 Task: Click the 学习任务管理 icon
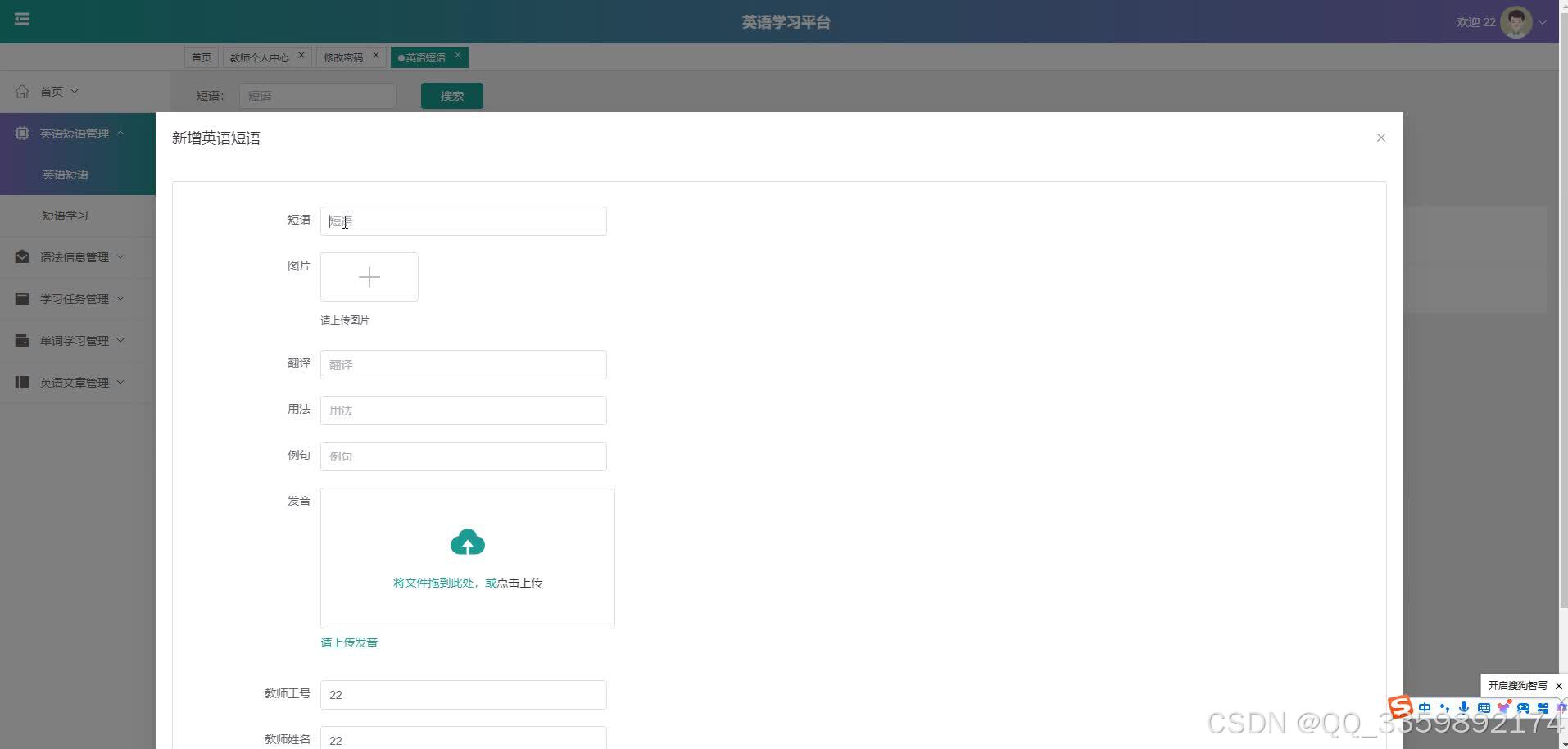coord(22,298)
